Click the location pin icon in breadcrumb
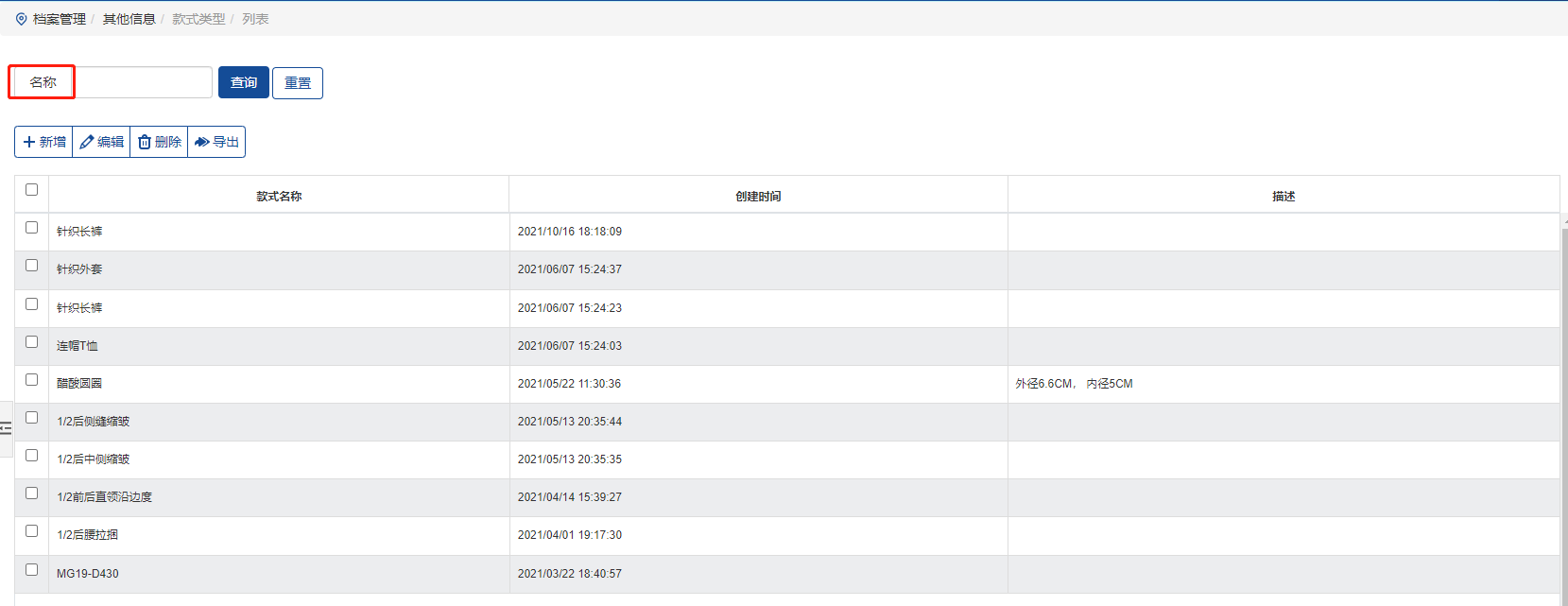 coord(22,19)
